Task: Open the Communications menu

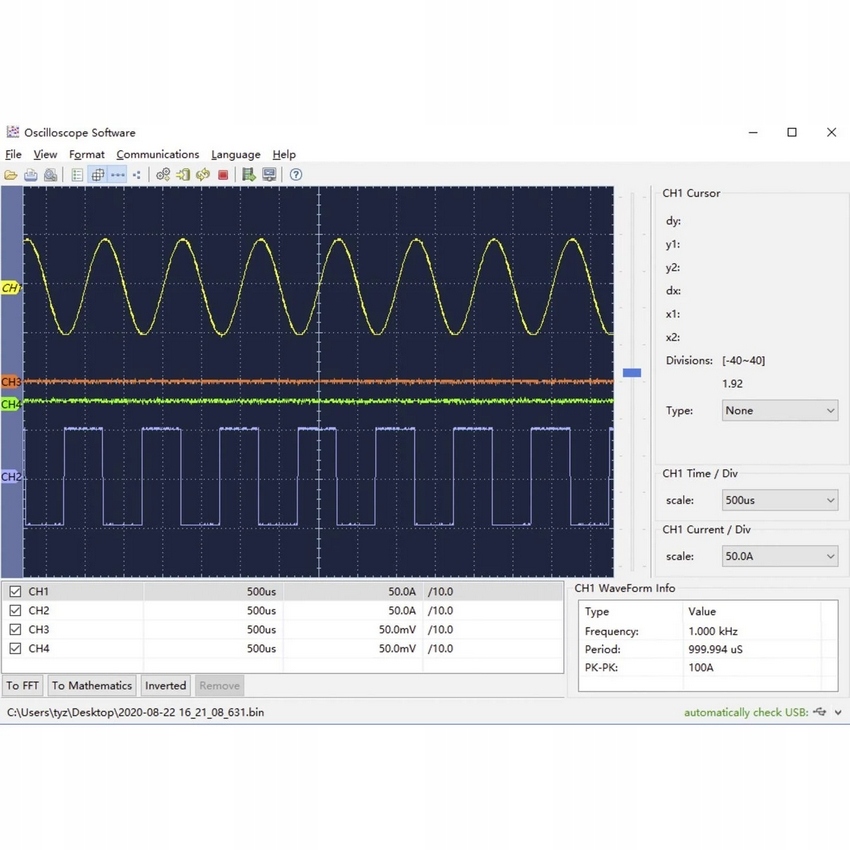Action: [157, 155]
